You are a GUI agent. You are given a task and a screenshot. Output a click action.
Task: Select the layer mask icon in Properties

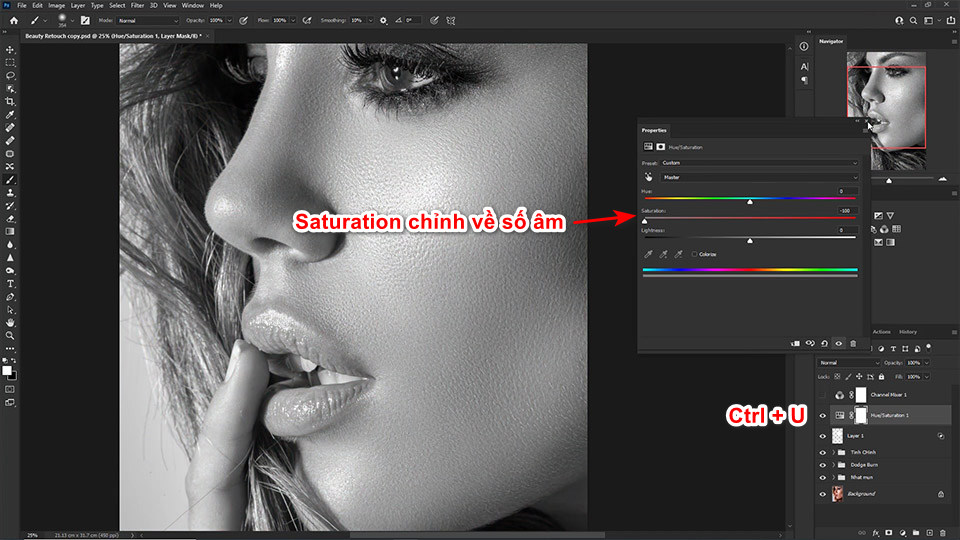[x=661, y=147]
